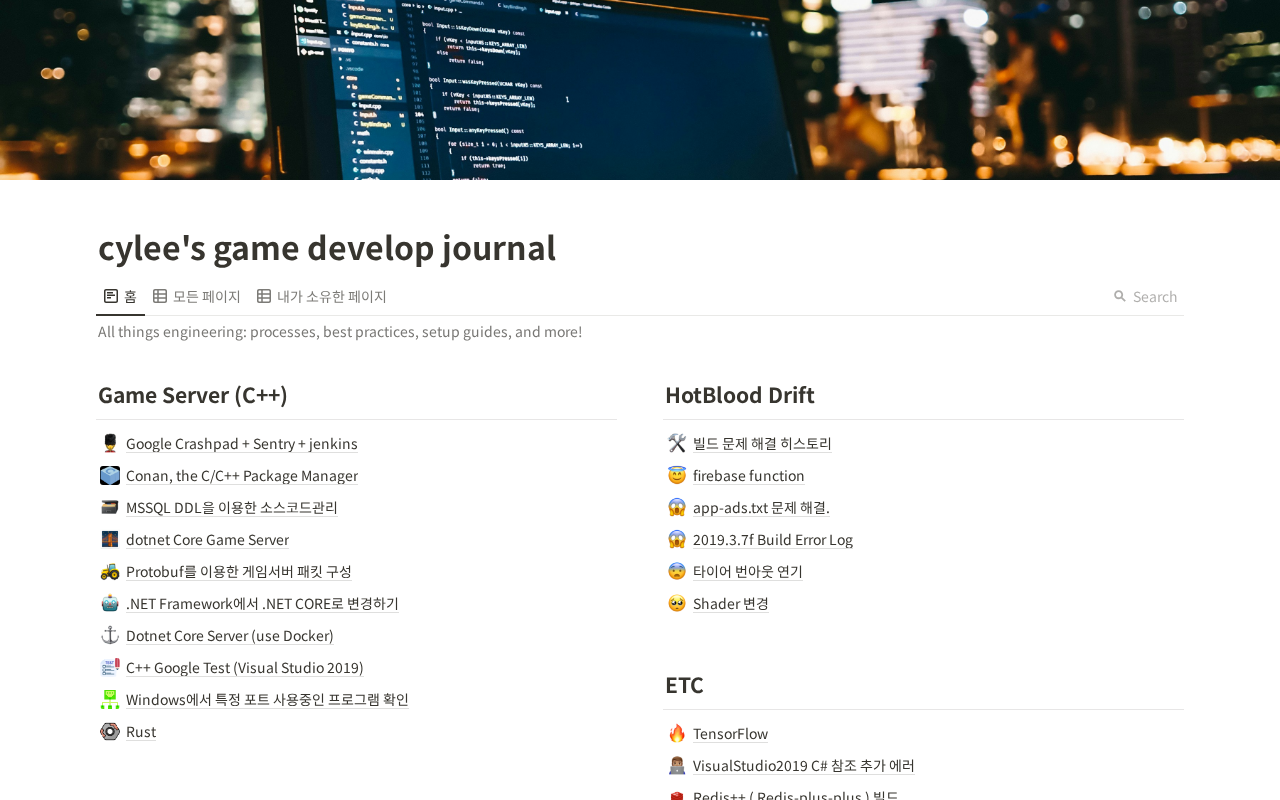Click the tractor icon beside Protobuf entry
The image size is (1280, 800).
click(110, 571)
